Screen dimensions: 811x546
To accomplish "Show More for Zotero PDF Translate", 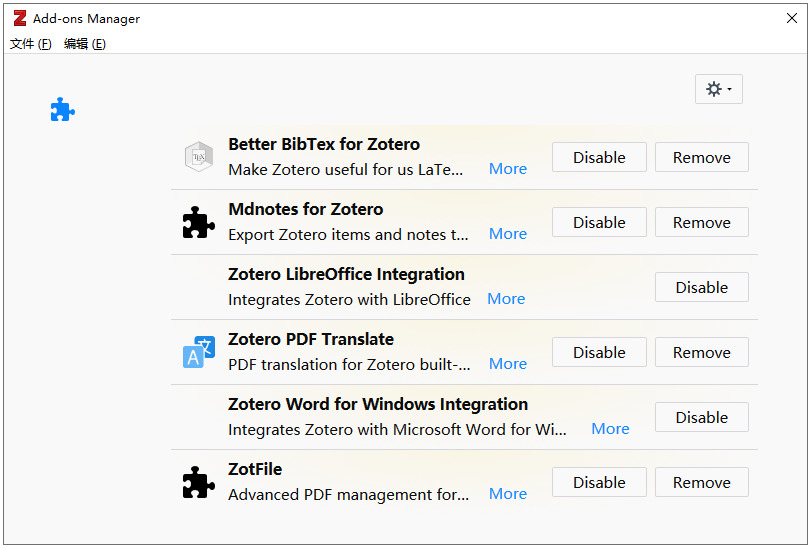I will tap(508, 364).
